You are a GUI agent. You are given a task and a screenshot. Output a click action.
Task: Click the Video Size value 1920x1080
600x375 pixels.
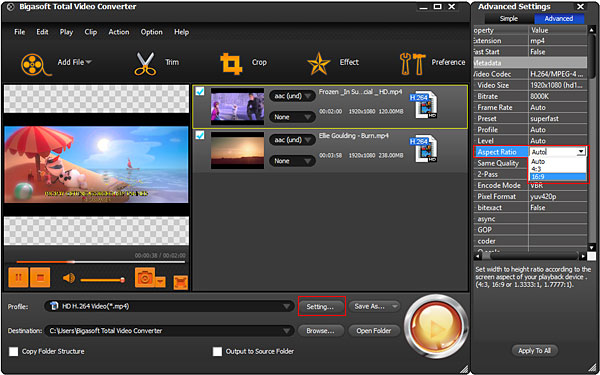[558, 85]
